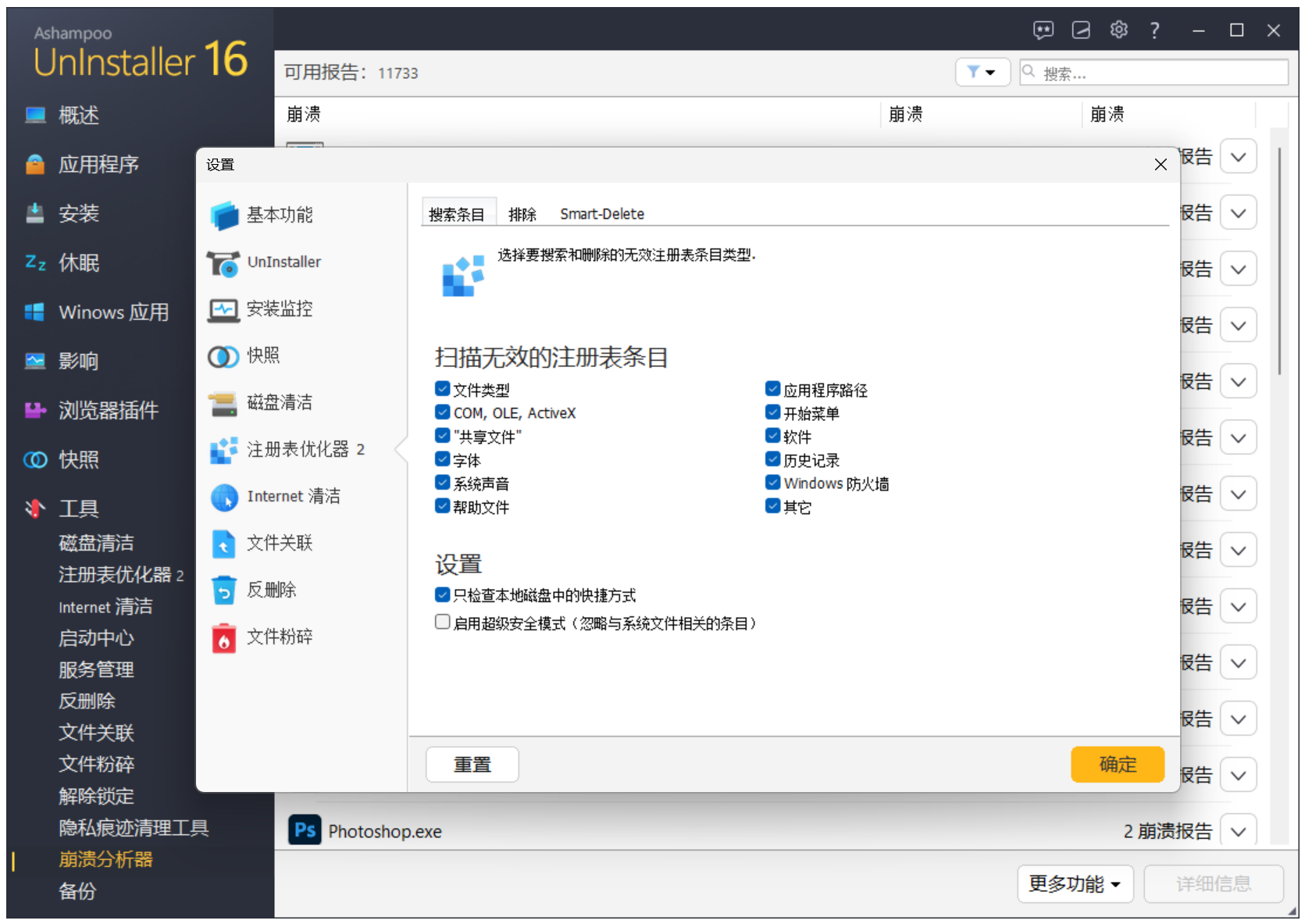1305x924 pixels.
Task: Click the 磁盘清洁 drive icon in settings
Action: [x=223, y=403]
